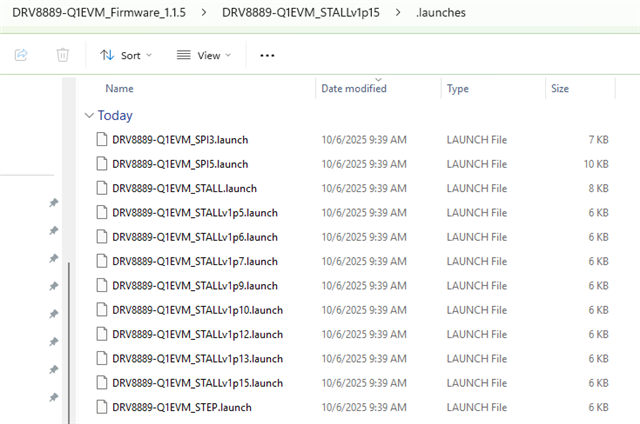This screenshot has width=640, height=424.
Task: Click file icon of DRV8889-Q1EVM_STALLv1p10.launch
Action: tap(102, 310)
